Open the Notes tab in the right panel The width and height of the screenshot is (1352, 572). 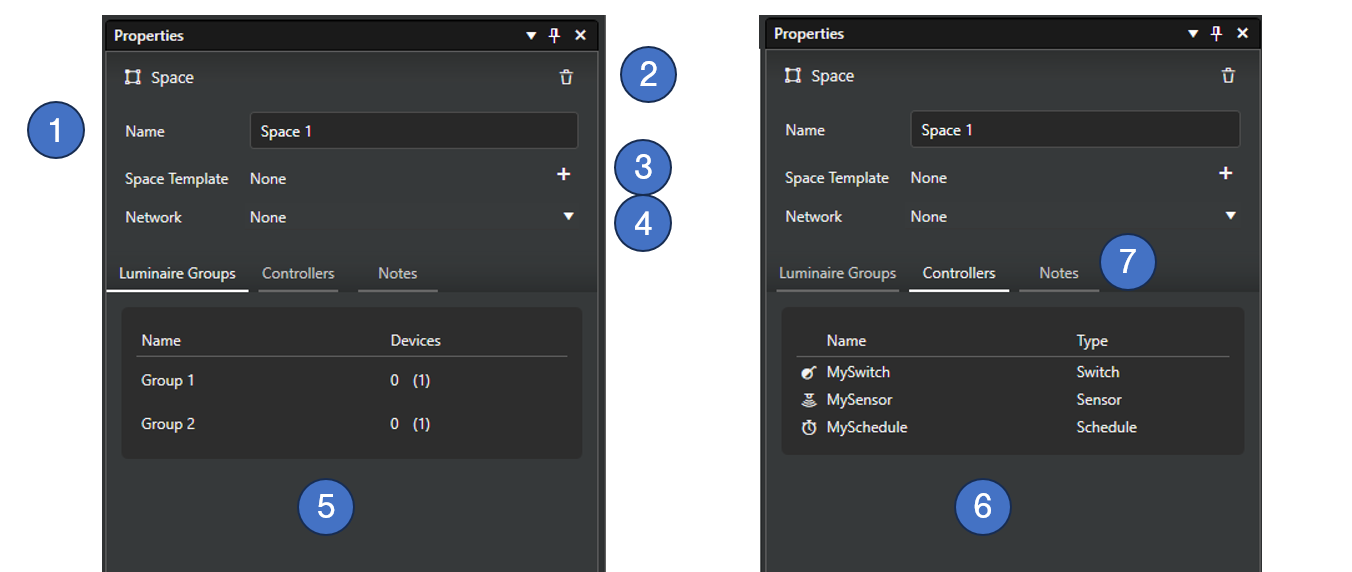pyautogui.click(x=1058, y=273)
